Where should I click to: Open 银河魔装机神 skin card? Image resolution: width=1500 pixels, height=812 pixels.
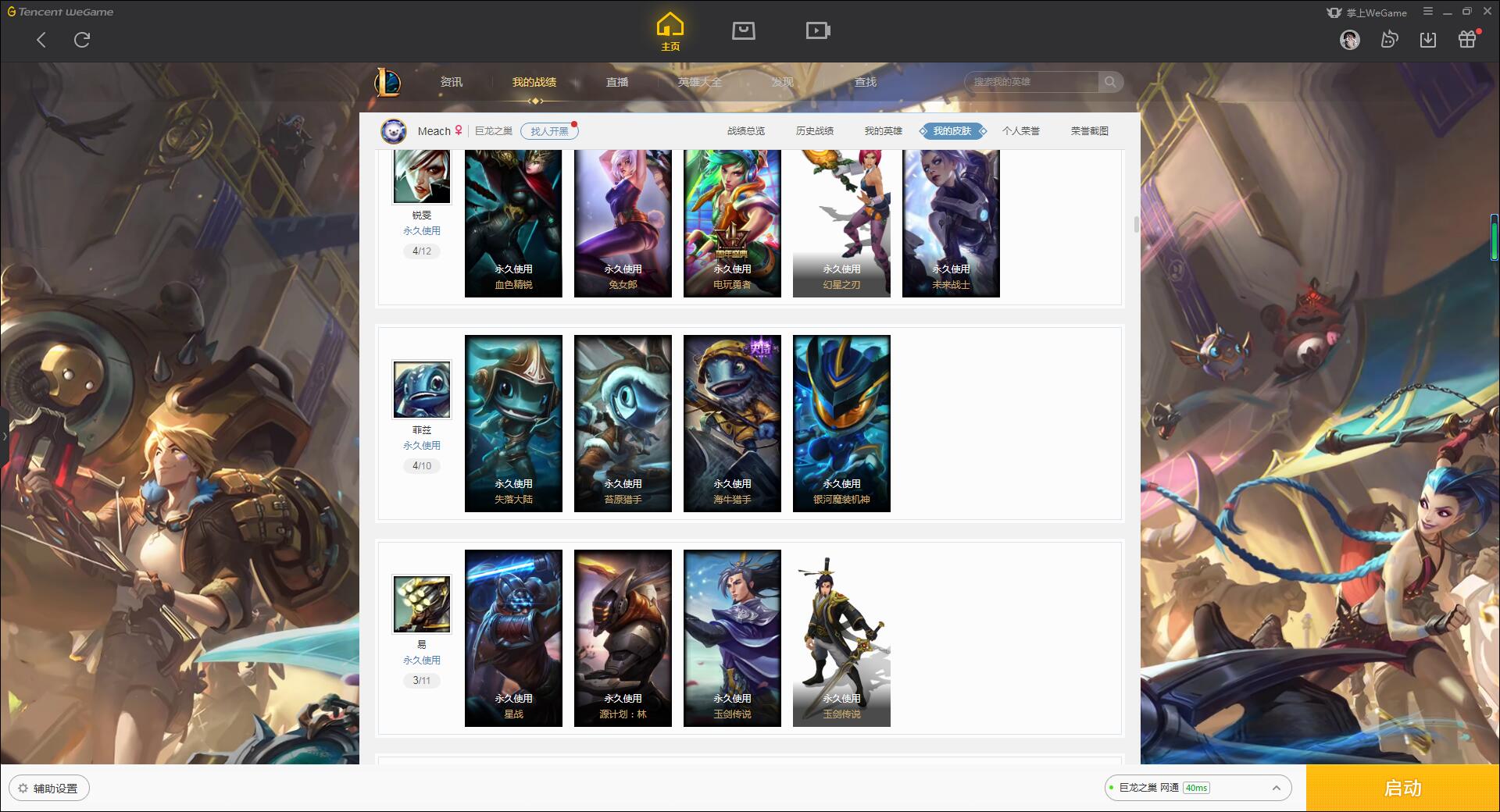pos(841,424)
